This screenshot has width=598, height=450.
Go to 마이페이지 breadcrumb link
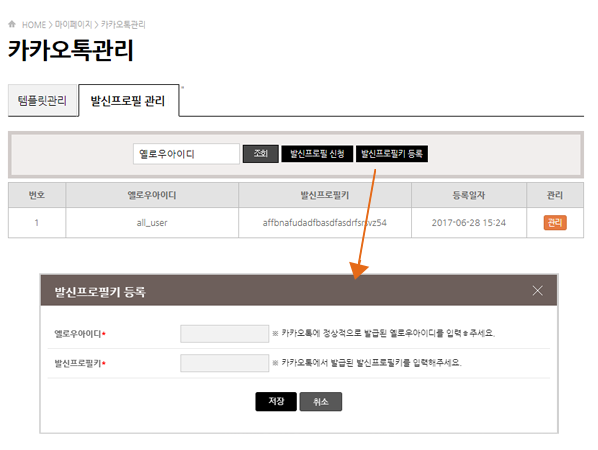[x=73, y=25]
